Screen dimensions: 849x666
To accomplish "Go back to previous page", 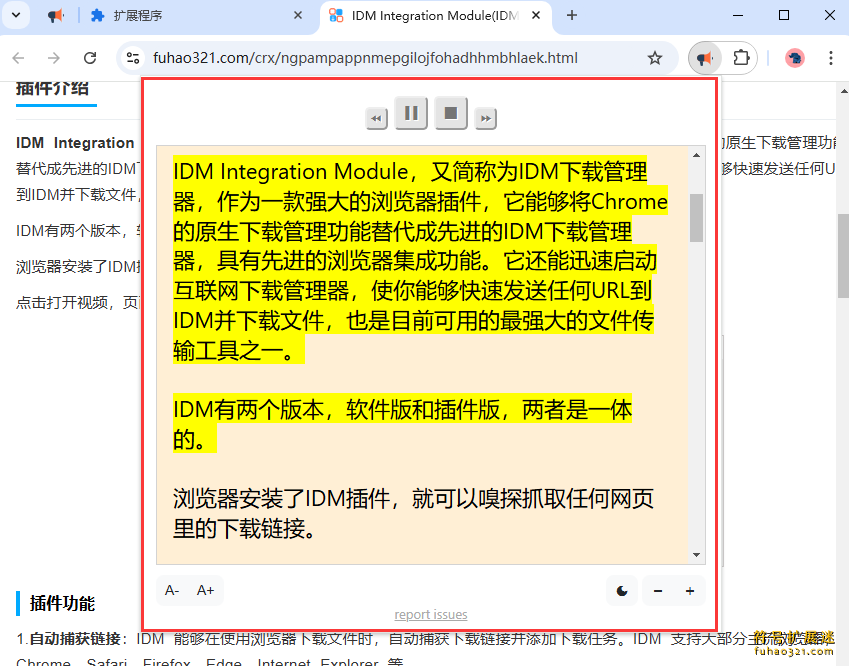I will point(18,58).
